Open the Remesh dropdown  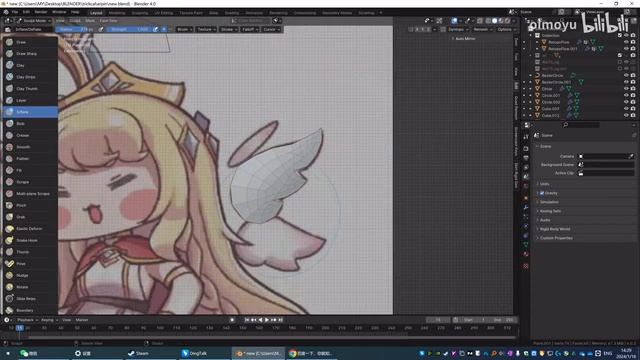[482, 29]
